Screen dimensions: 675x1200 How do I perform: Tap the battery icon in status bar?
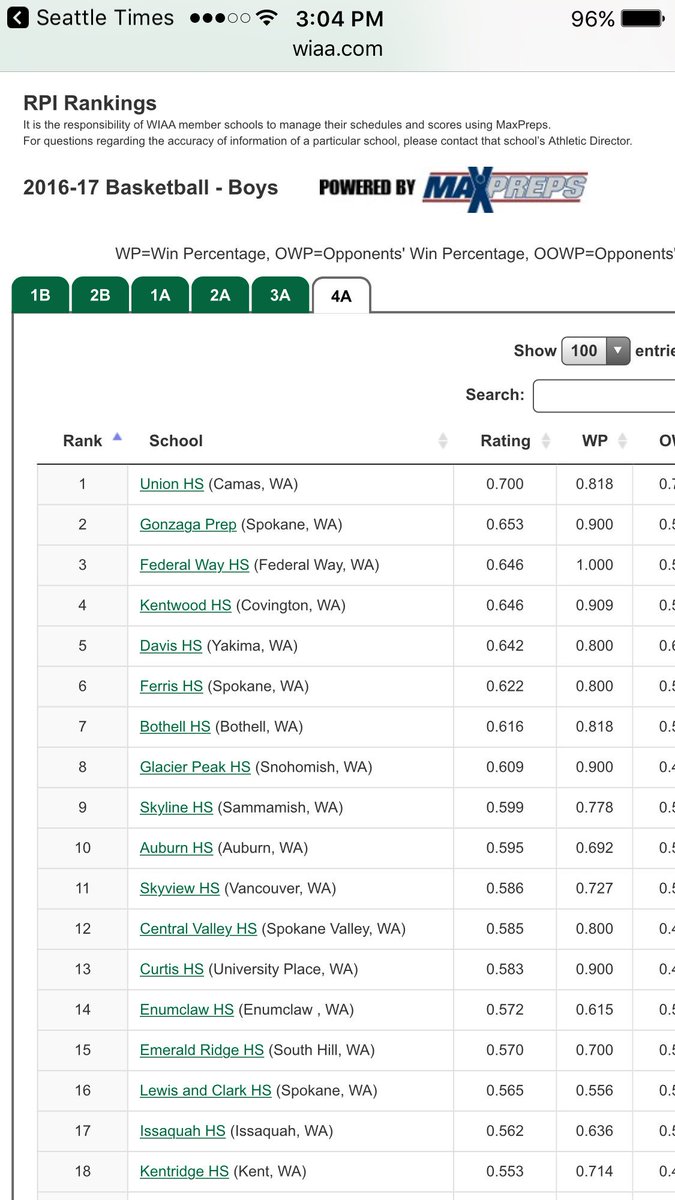click(641, 18)
